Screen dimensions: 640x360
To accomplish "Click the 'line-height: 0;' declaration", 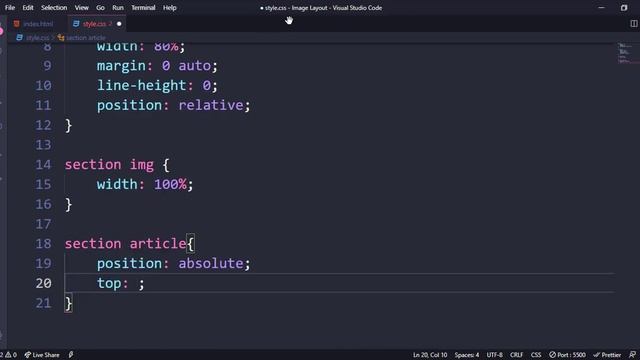I will coord(157,86).
